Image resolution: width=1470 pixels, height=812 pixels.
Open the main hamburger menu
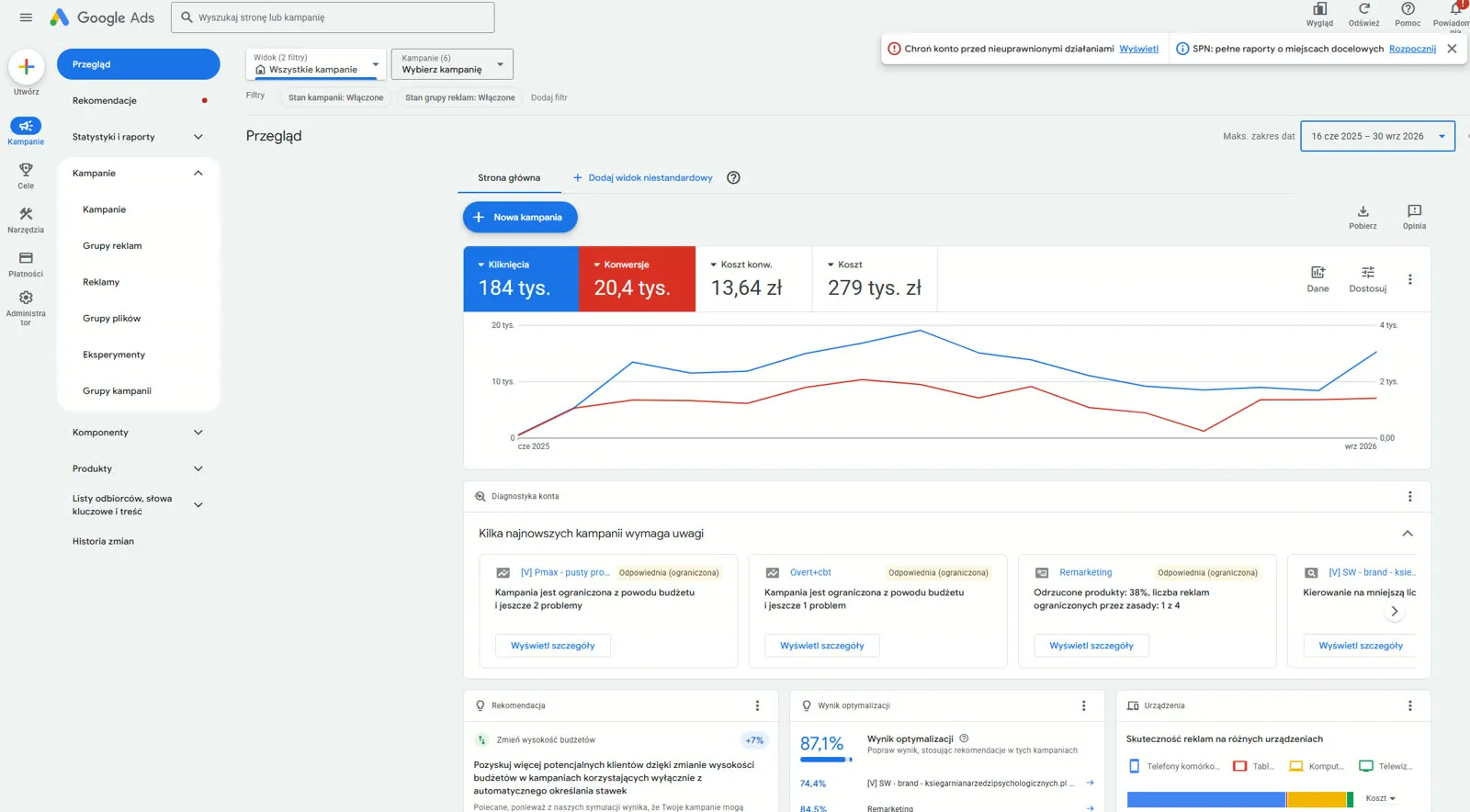(x=26, y=17)
